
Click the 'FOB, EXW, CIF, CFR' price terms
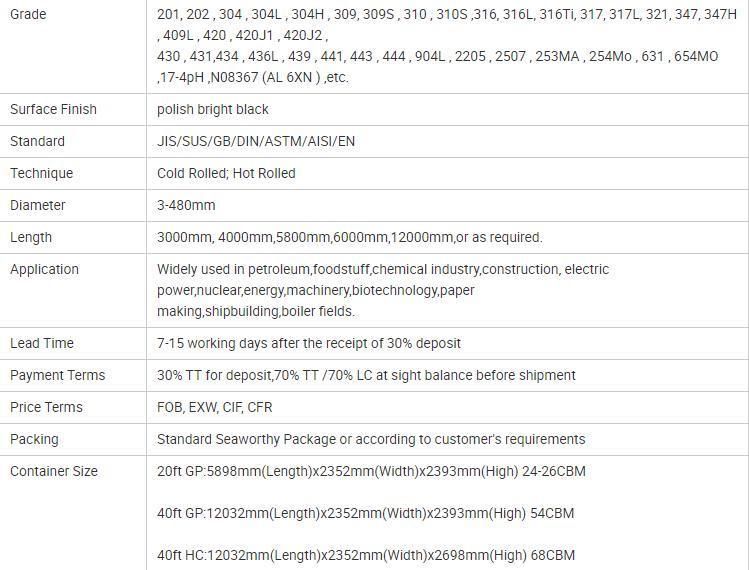214,408
